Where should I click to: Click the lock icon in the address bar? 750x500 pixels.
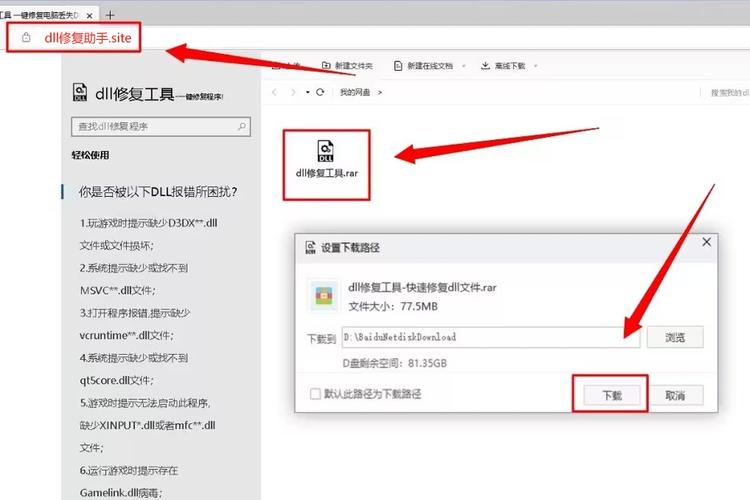pyautogui.click(x=26, y=37)
